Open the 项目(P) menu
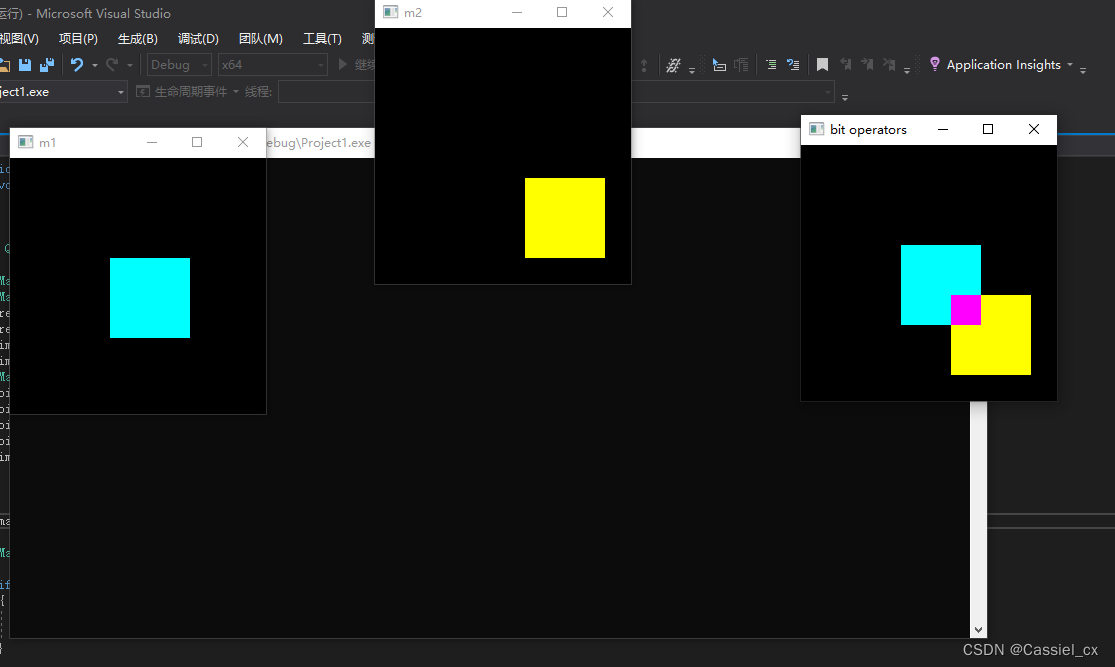Screen dimensions: 1115x667 click(78, 38)
